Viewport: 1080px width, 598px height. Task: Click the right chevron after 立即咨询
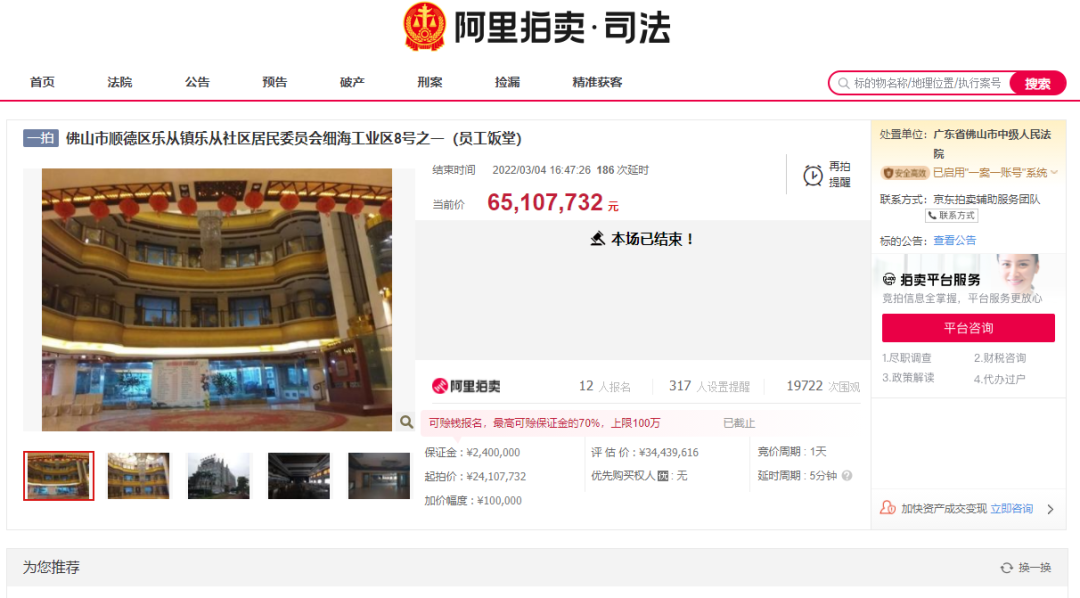point(1050,509)
